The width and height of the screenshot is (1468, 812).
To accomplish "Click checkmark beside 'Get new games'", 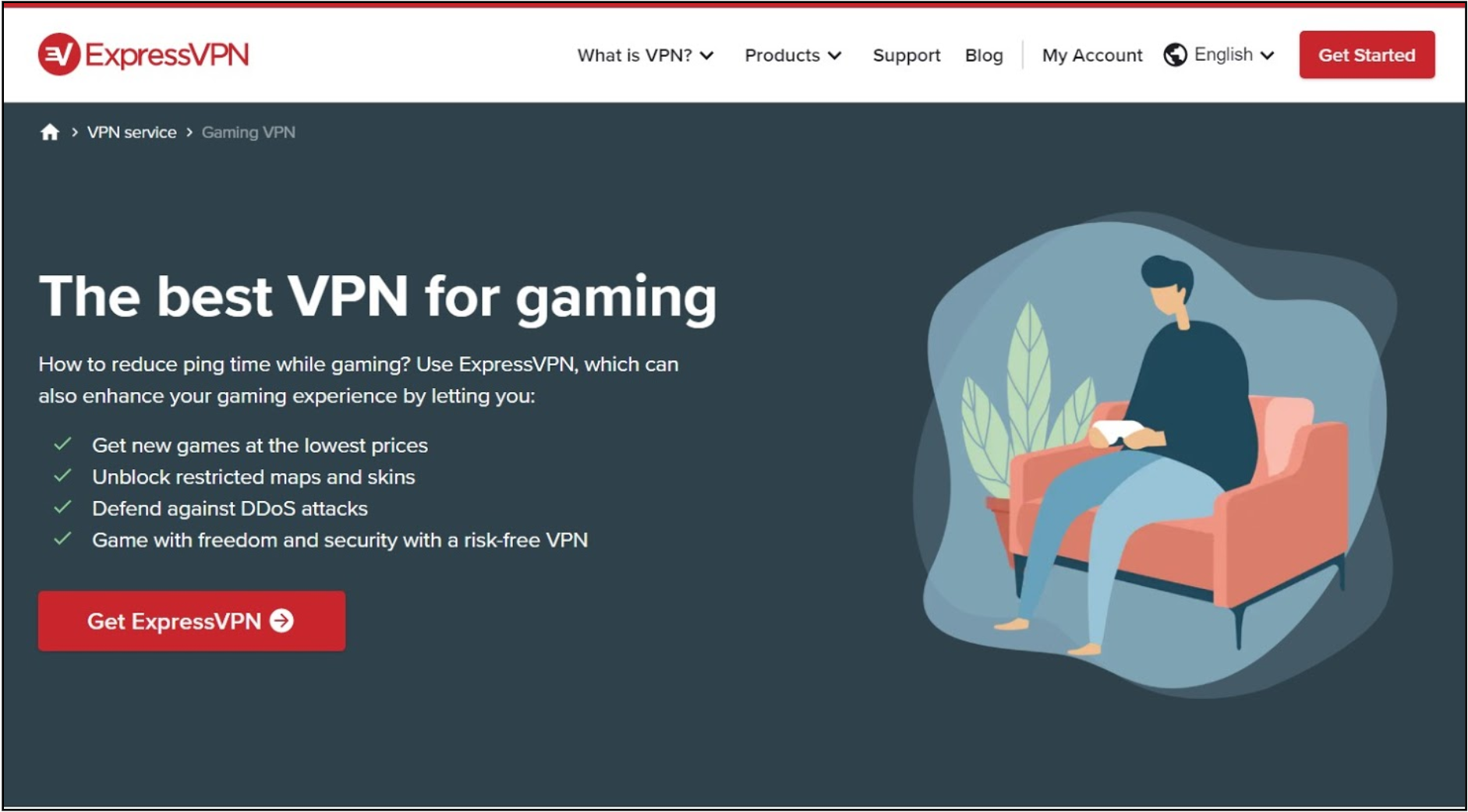I will [x=62, y=444].
